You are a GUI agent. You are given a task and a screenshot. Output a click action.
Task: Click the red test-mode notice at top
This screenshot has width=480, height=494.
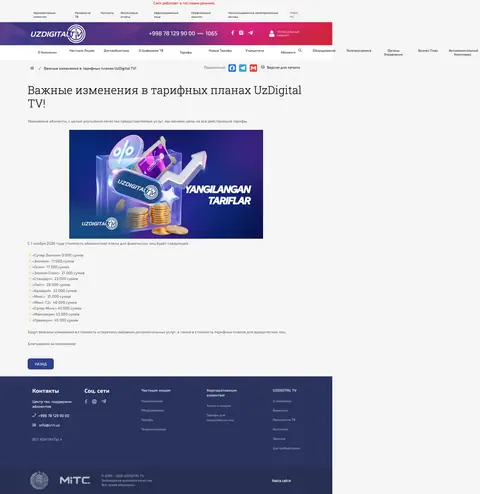tap(184, 3)
